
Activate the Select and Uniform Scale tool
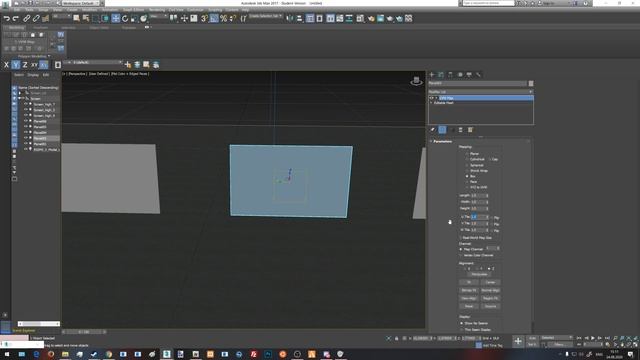tap(134, 18)
